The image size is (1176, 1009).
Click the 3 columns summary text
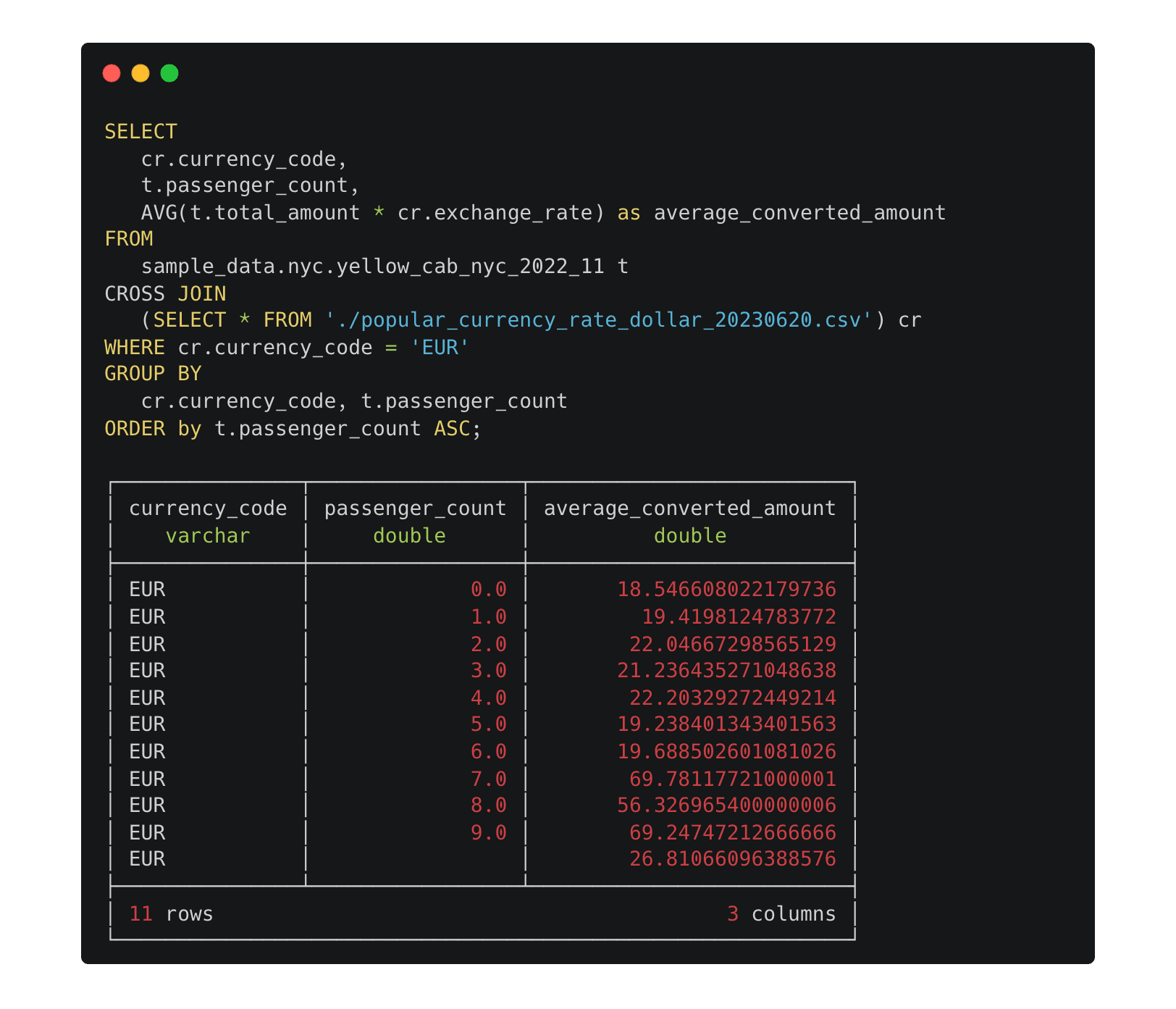[781, 914]
